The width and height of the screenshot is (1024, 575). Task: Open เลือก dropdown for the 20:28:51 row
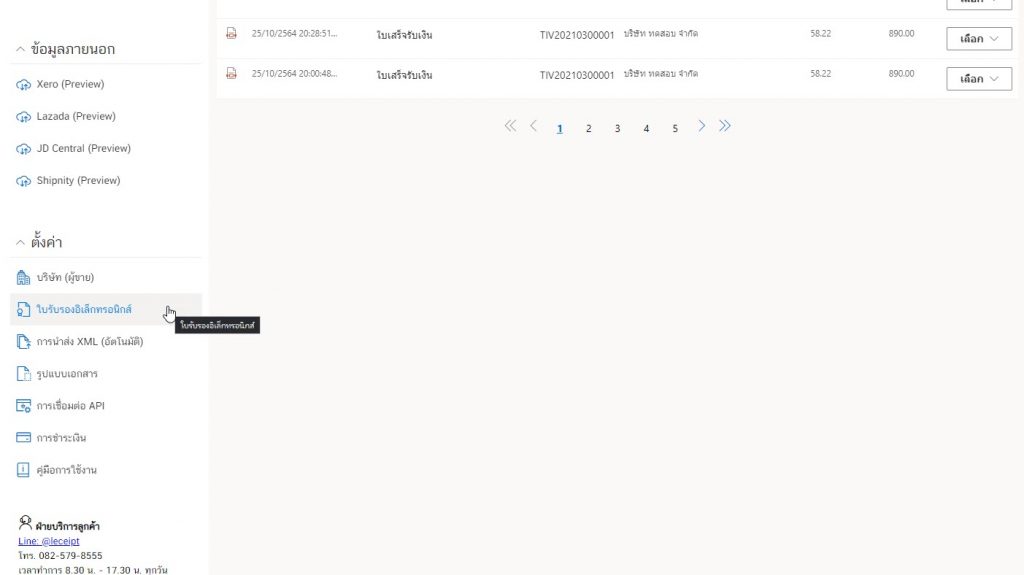tap(979, 39)
